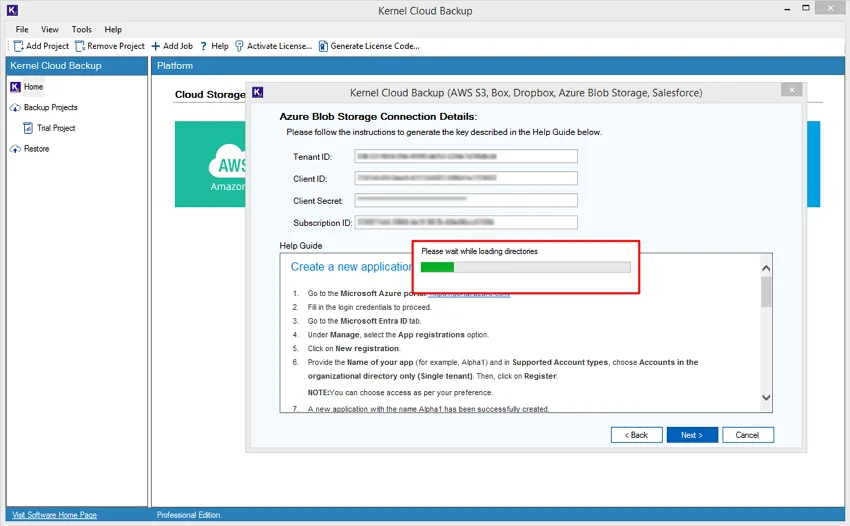850x526 pixels.
Task: Click the Home icon in sidebar
Action: (x=15, y=87)
